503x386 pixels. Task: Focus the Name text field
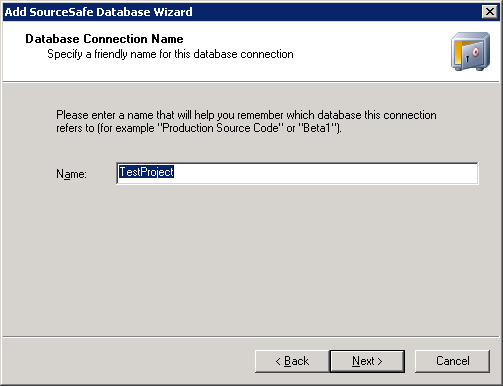click(x=297, y=173)
